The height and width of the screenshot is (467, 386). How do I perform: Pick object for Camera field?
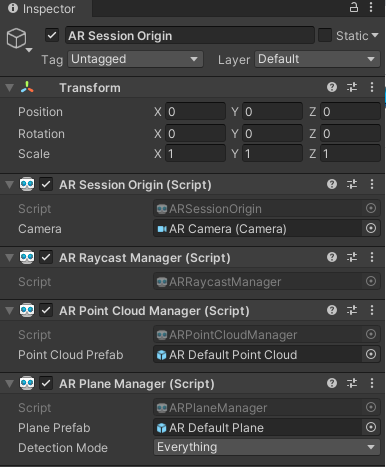(371, 229)
